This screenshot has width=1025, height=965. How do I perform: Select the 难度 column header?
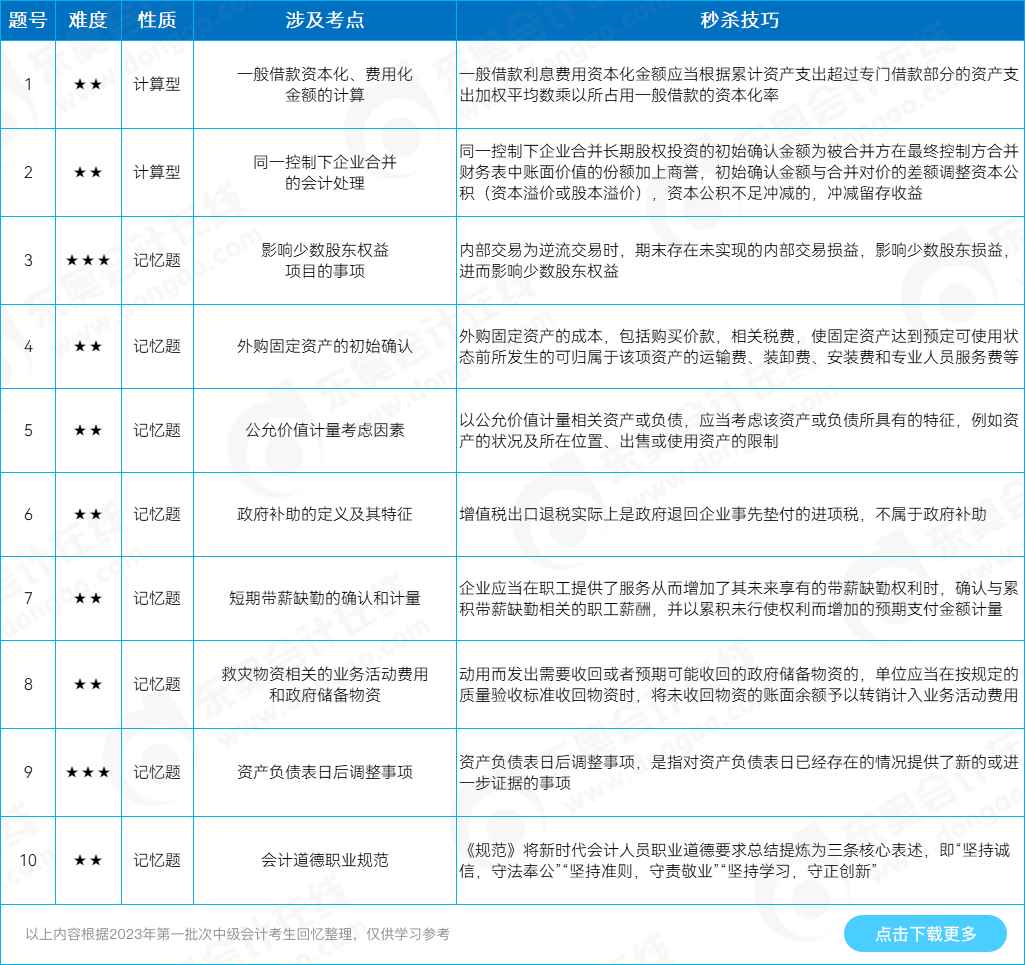[88, 20]
